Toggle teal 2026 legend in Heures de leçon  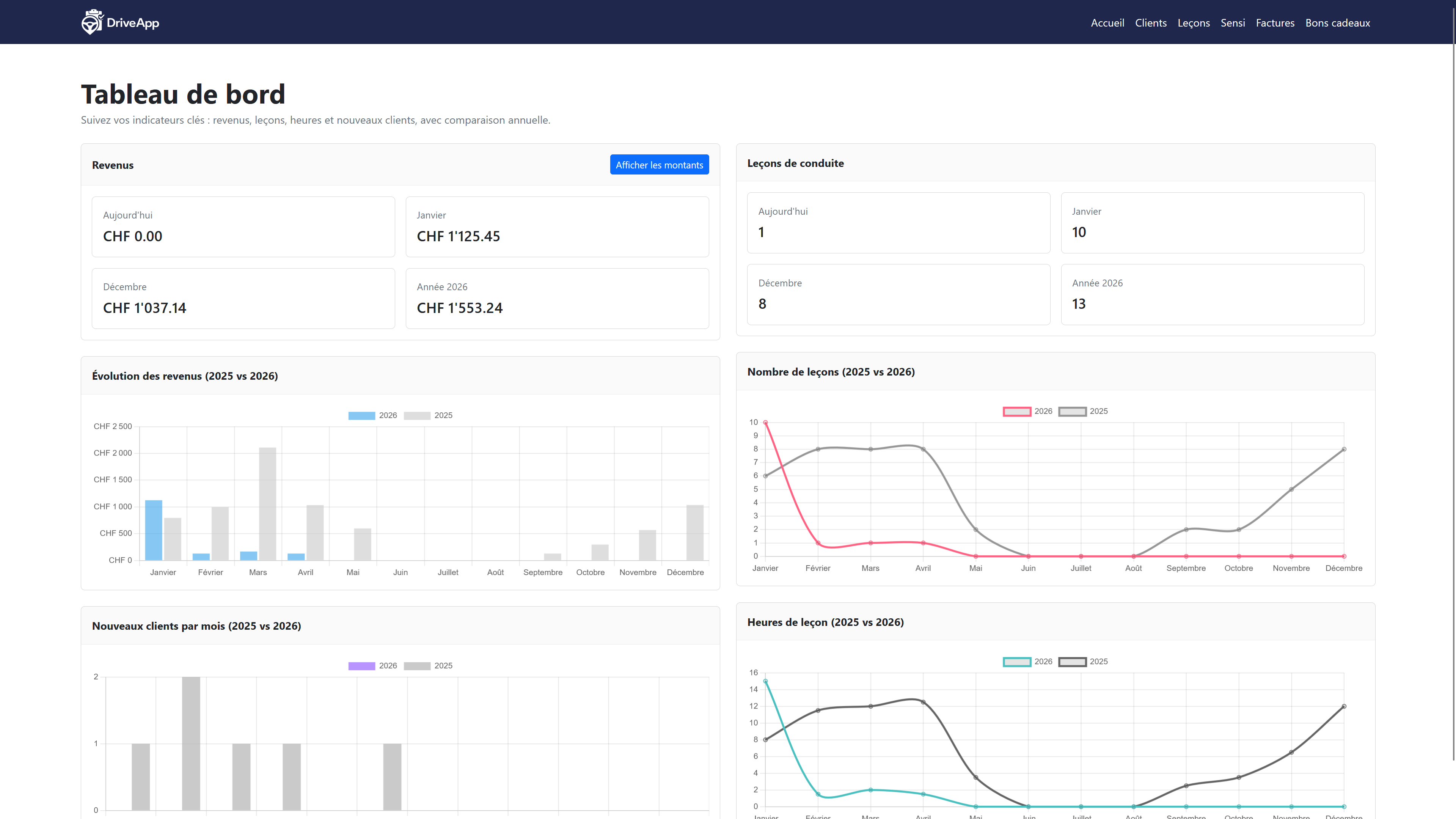(1017, 662)
